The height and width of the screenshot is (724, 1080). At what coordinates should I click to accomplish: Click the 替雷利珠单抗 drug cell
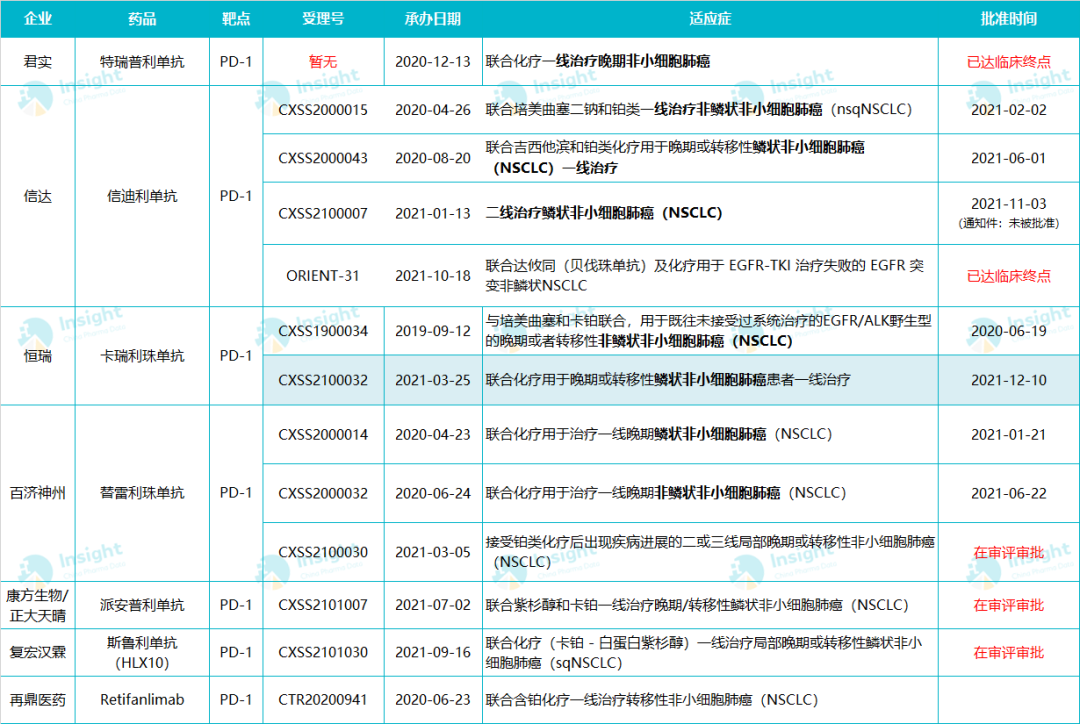[x=142, y=493]
